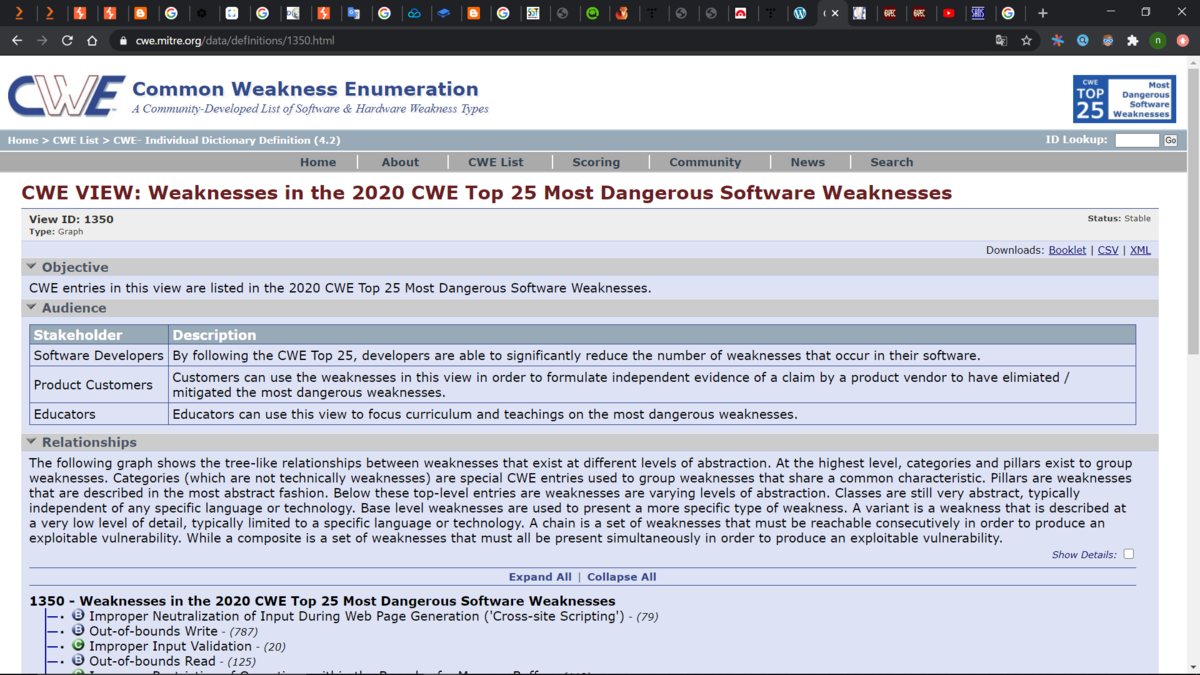View site info via the padlock icon

(123, 41)
